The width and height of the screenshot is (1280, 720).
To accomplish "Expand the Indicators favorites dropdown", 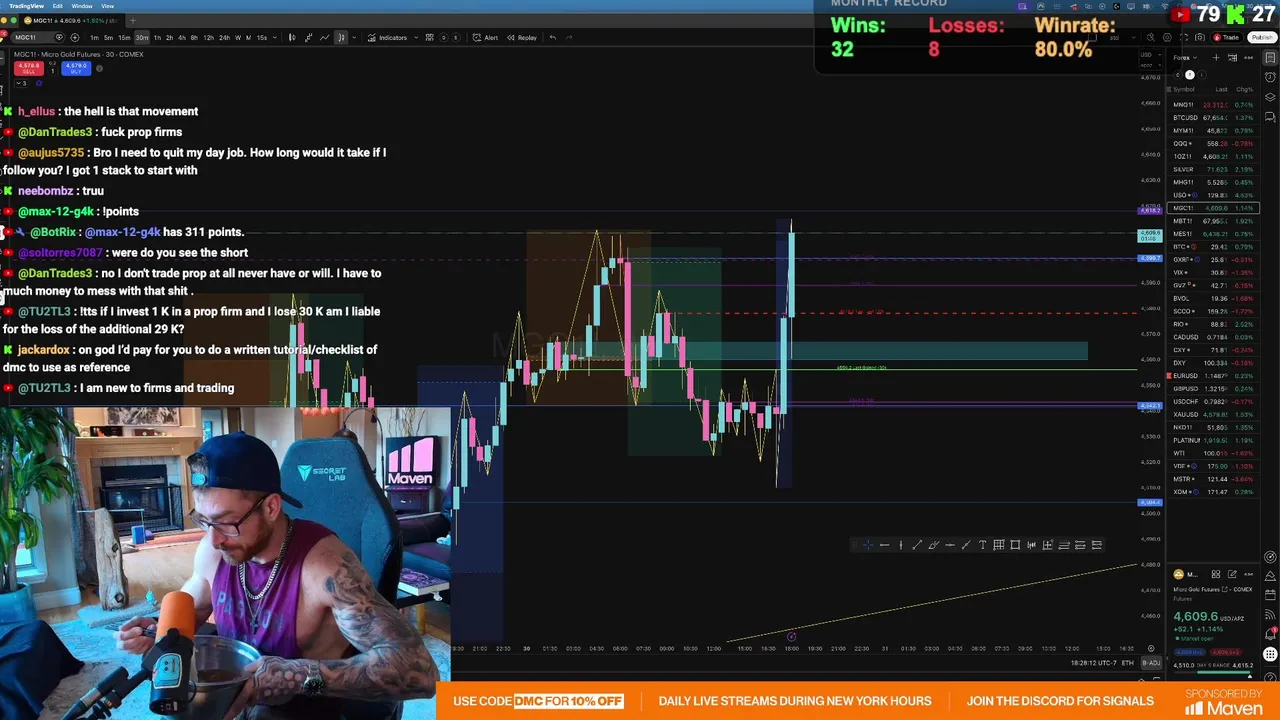I will pos(416,37).
